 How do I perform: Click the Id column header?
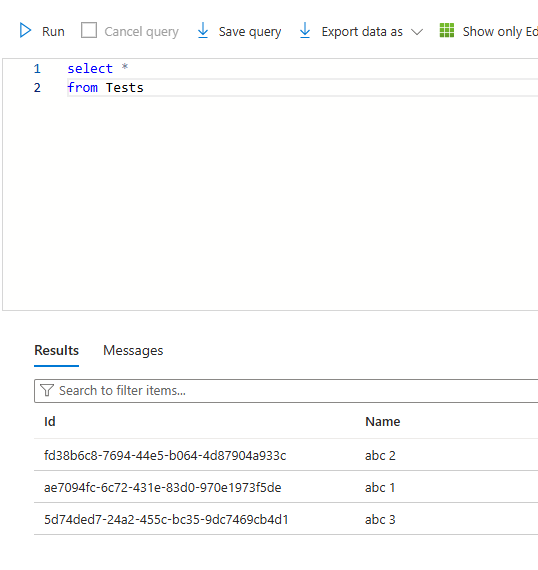[x=50, y=422]
